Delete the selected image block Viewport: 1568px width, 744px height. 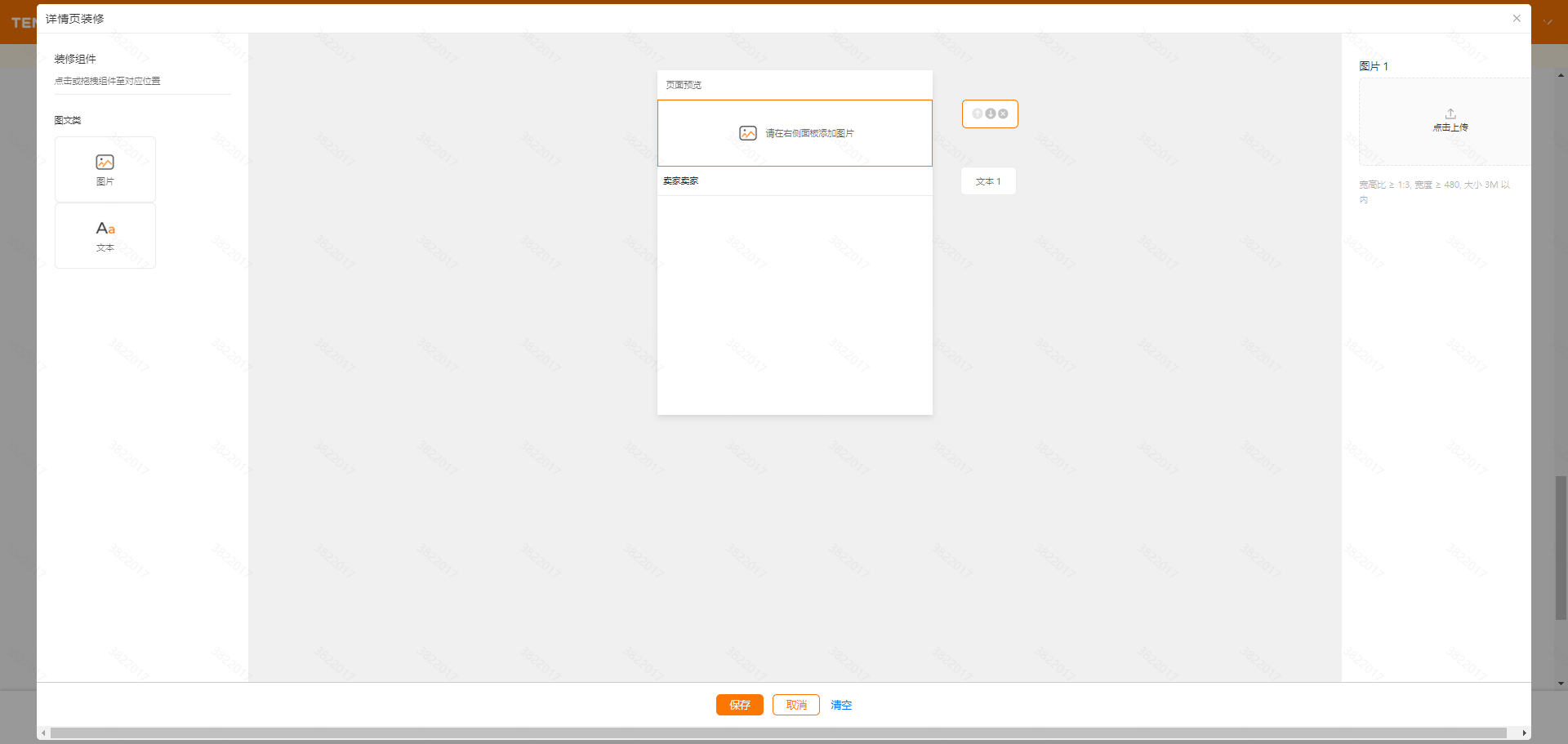pos(1003,114)
